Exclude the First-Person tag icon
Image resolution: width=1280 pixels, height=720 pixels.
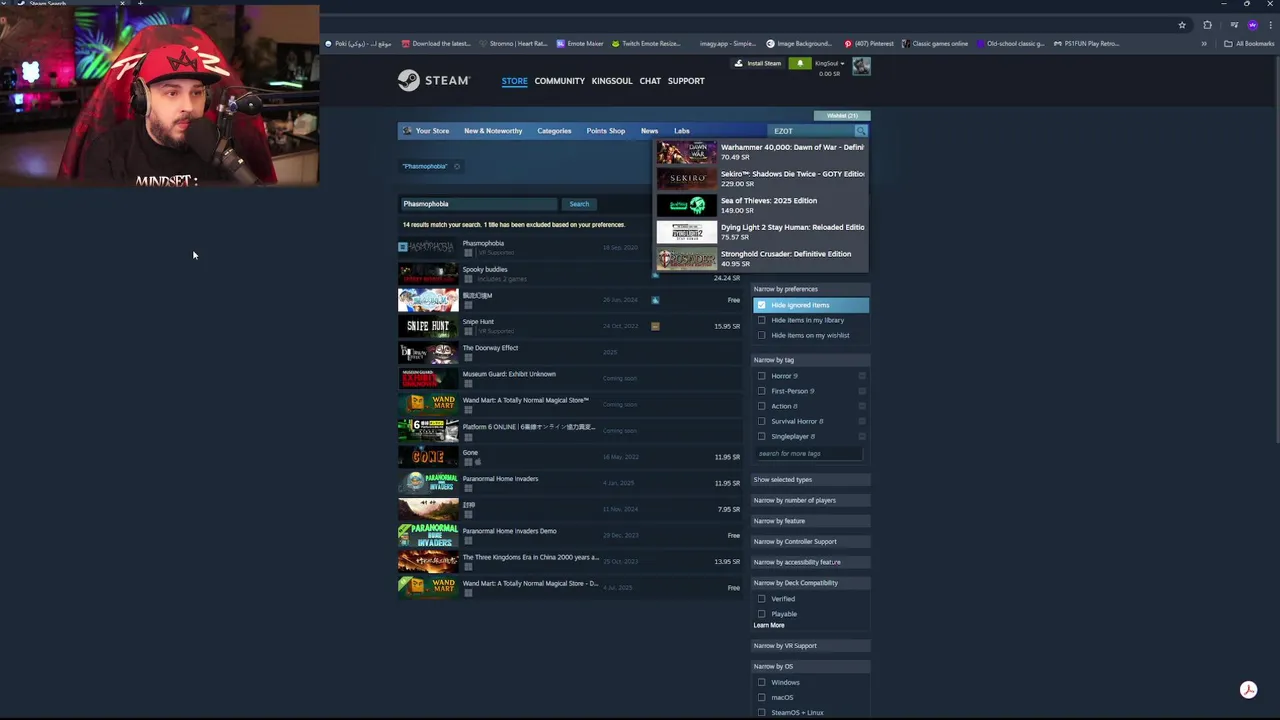coord(862,391)
